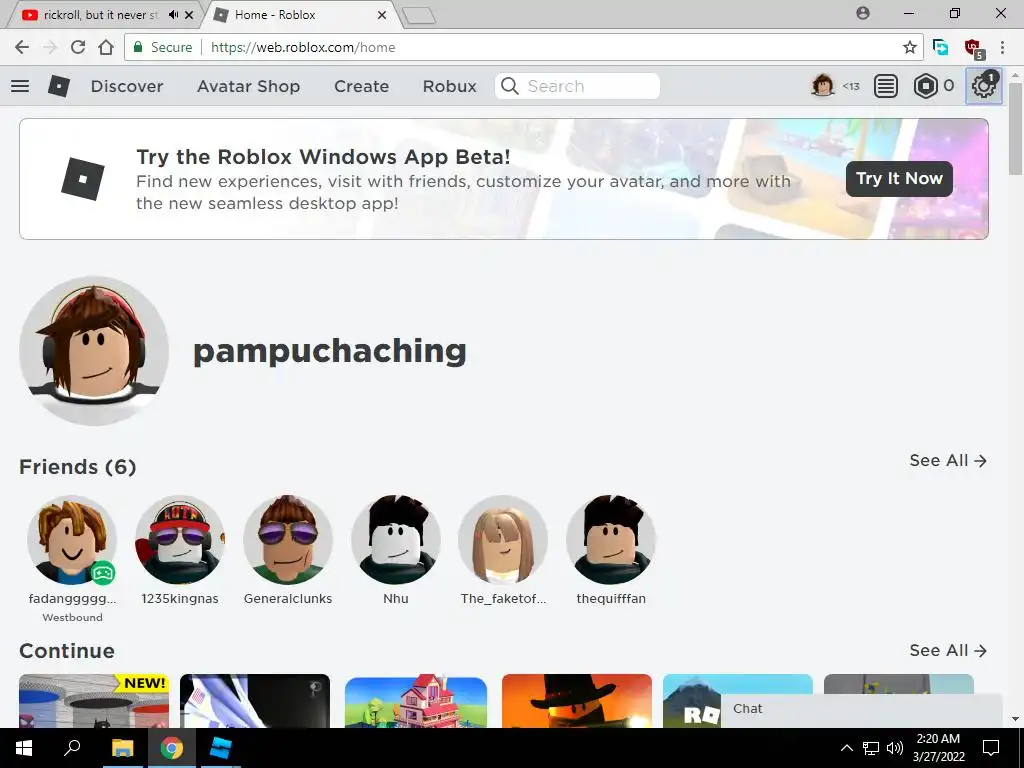The height and width of the screenshot is (768, 1024).
Task: See All friends link
Action: pos(948,460)
